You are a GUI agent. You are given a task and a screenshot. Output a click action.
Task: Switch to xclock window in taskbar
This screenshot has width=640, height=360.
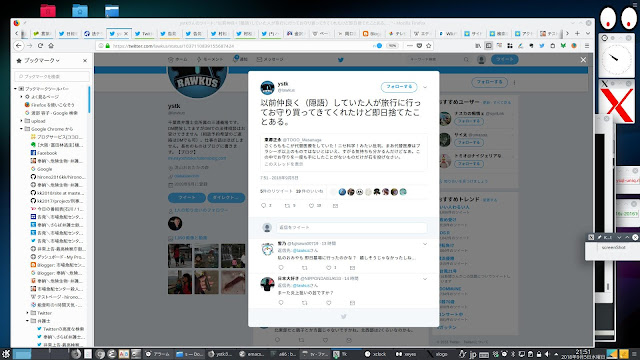(x=376, y=354)
